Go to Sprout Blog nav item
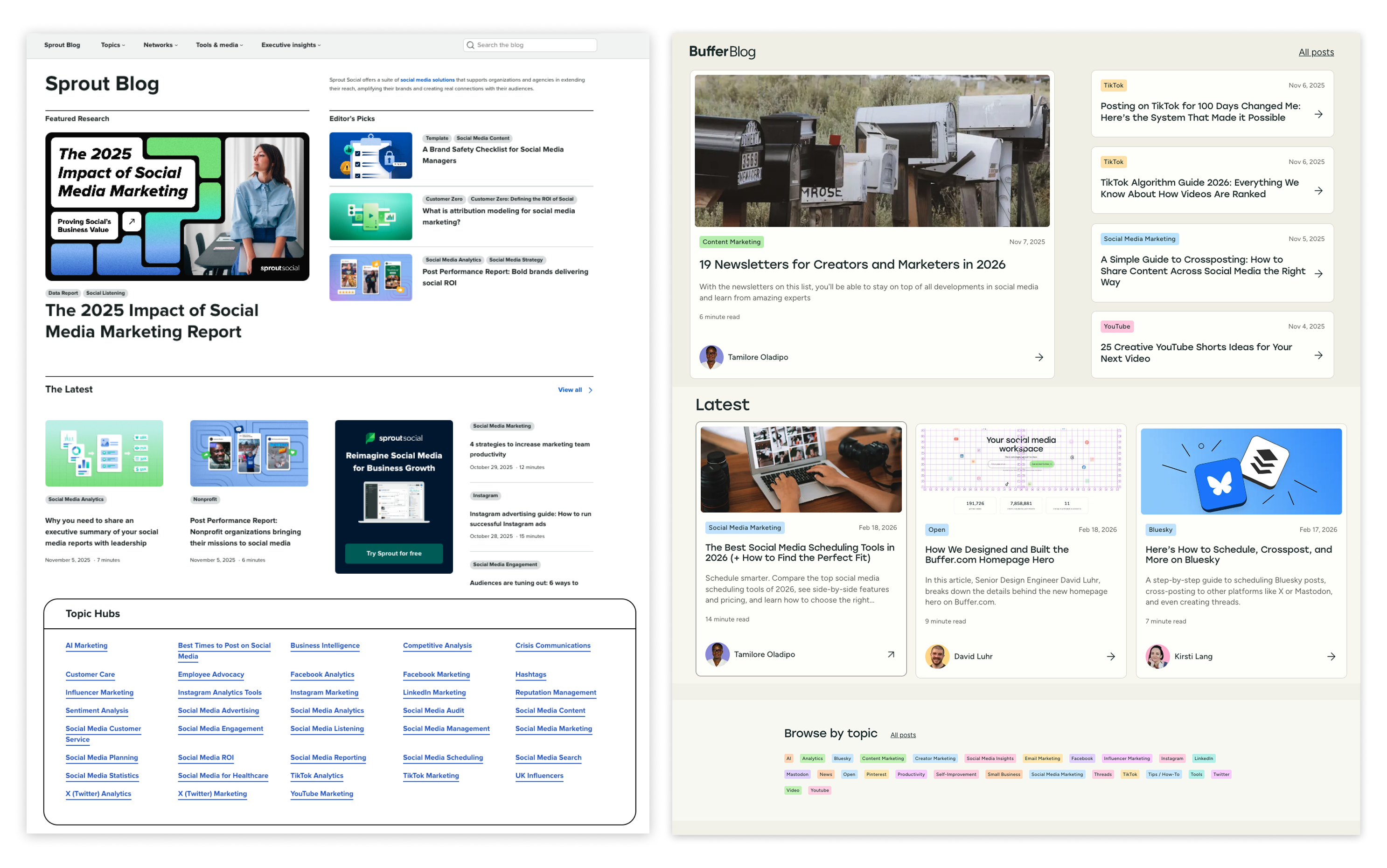The width and height of the screenshot is (1387, 868). 62,45
